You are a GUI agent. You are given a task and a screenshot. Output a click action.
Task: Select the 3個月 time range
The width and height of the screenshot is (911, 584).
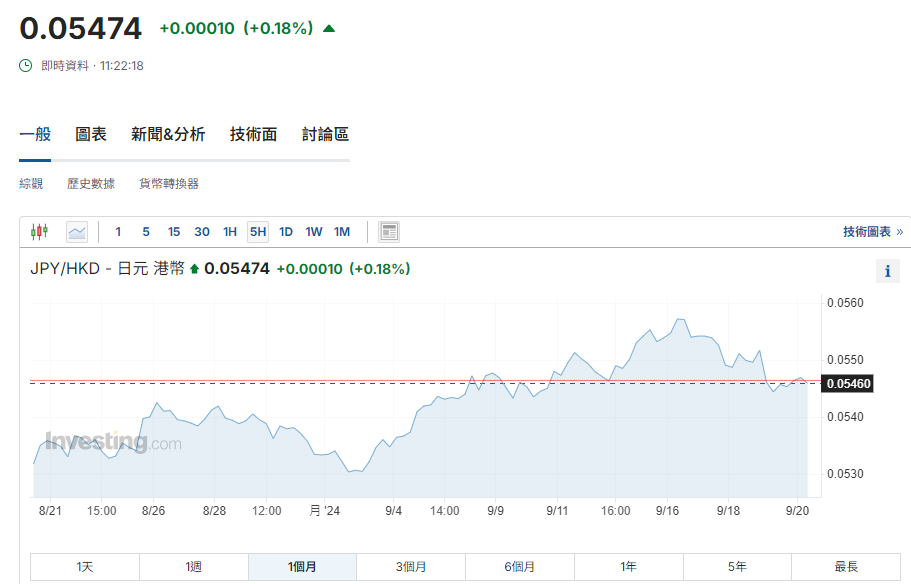pos(411,567)
